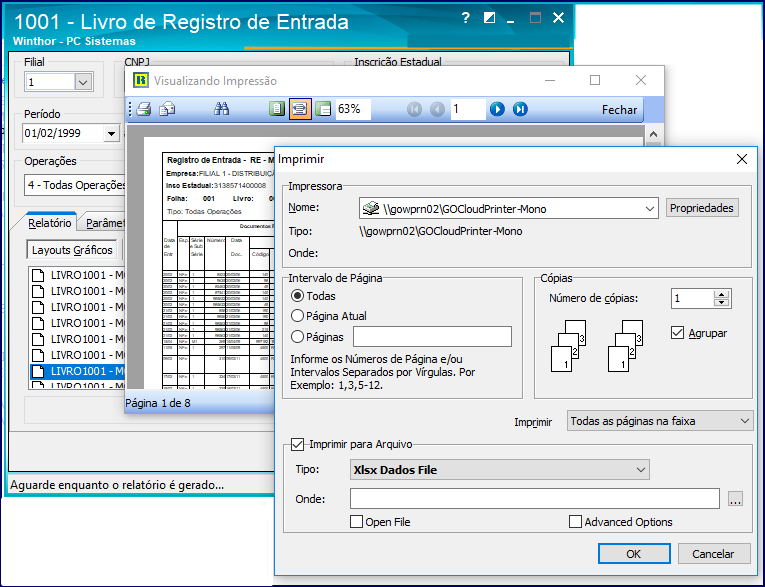Select the Páginas radio button
Screen dimensions: 765x587
click(x=297, y=337)
